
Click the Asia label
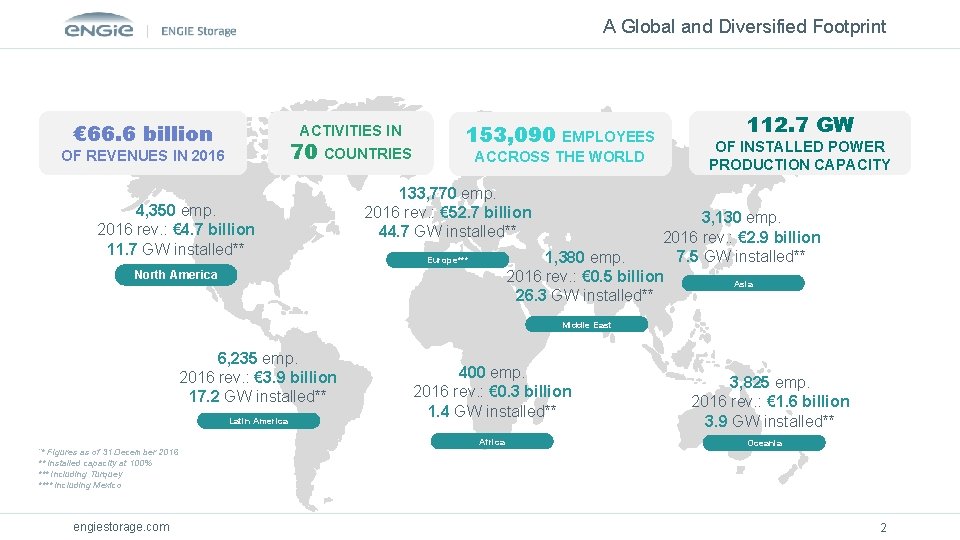[x=743, y=283]
